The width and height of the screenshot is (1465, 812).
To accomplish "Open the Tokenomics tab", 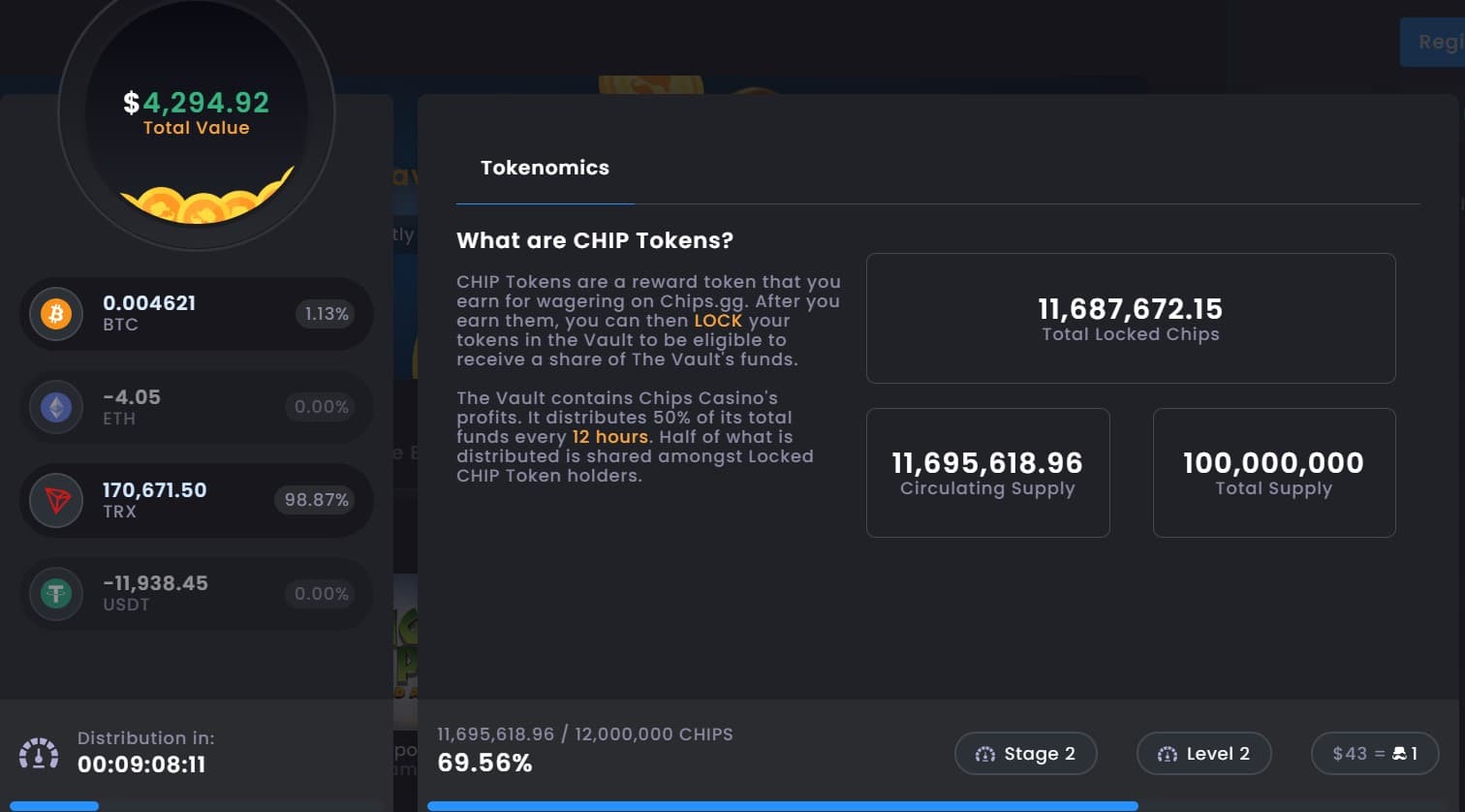I will (545, 168).
